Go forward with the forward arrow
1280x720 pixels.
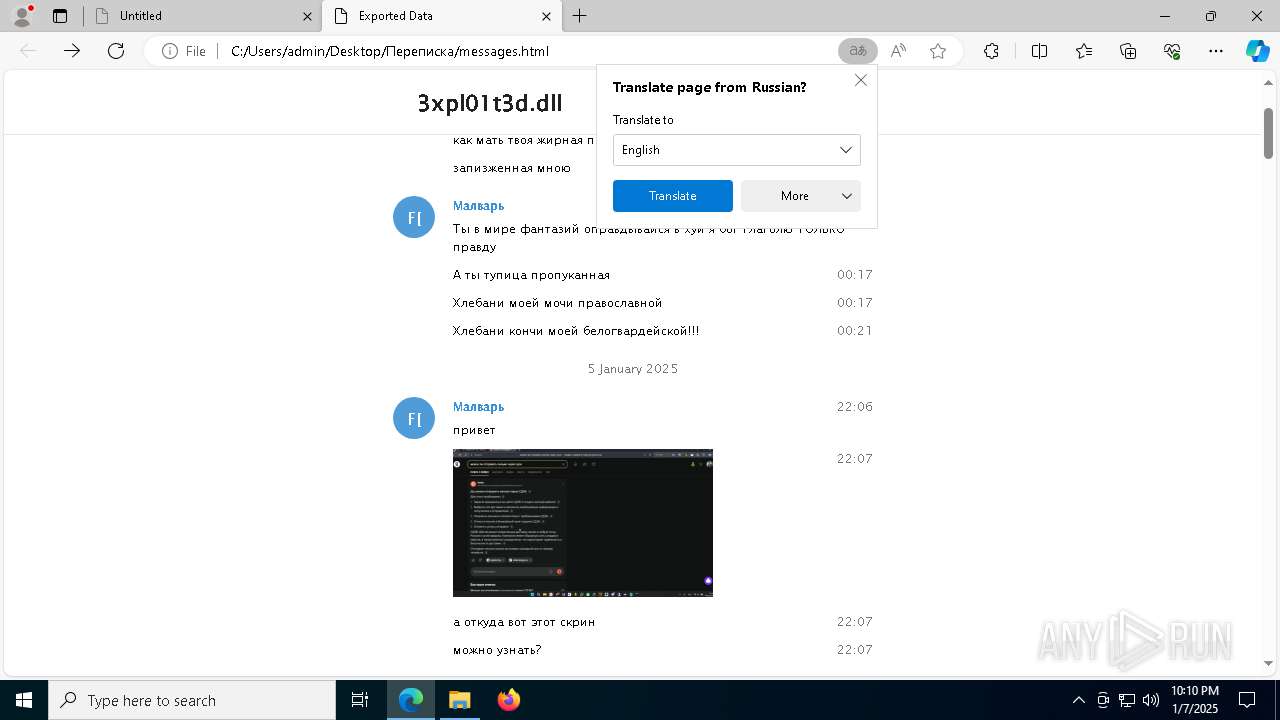[x=72, y=51]
